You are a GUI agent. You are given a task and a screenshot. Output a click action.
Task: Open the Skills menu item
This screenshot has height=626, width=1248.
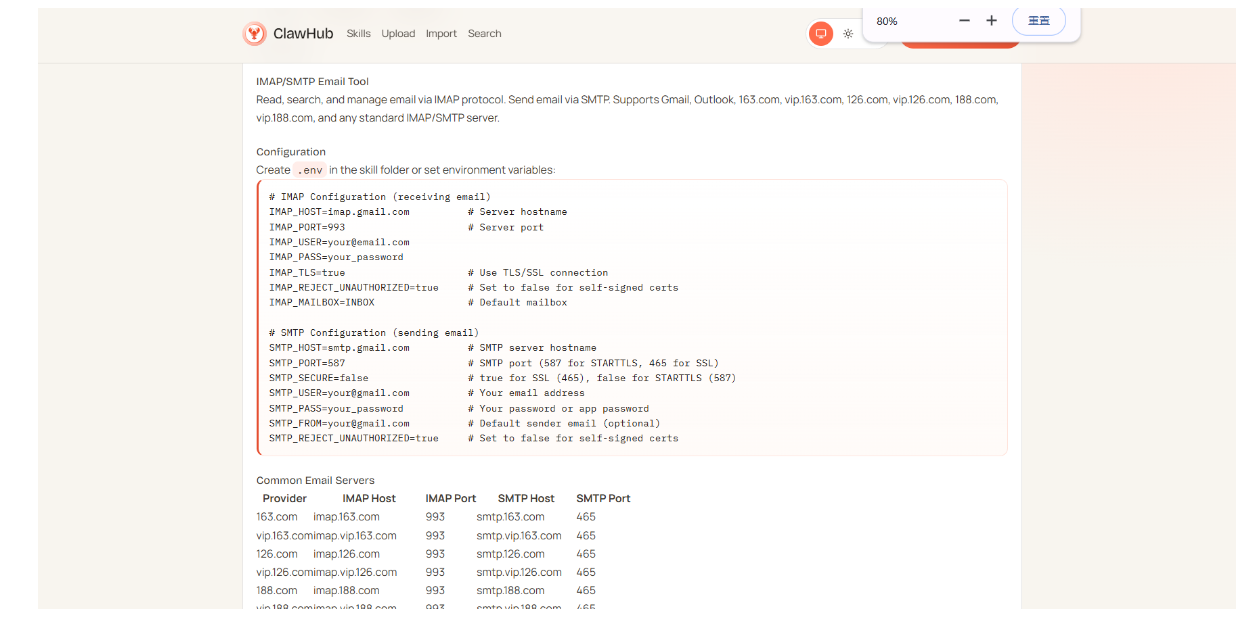point(359,34)
